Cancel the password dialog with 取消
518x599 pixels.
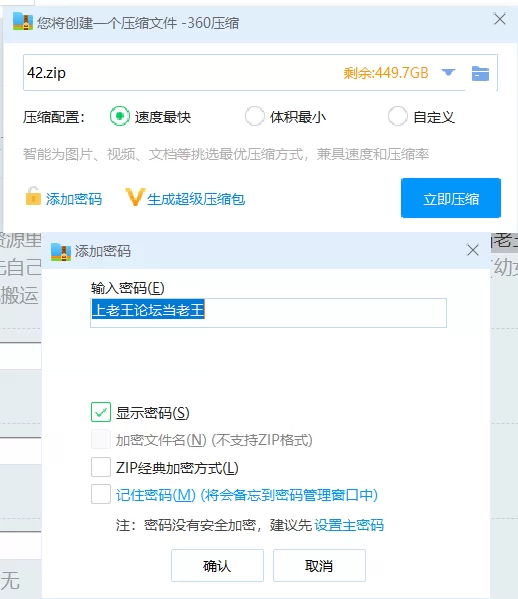point(319,565)
